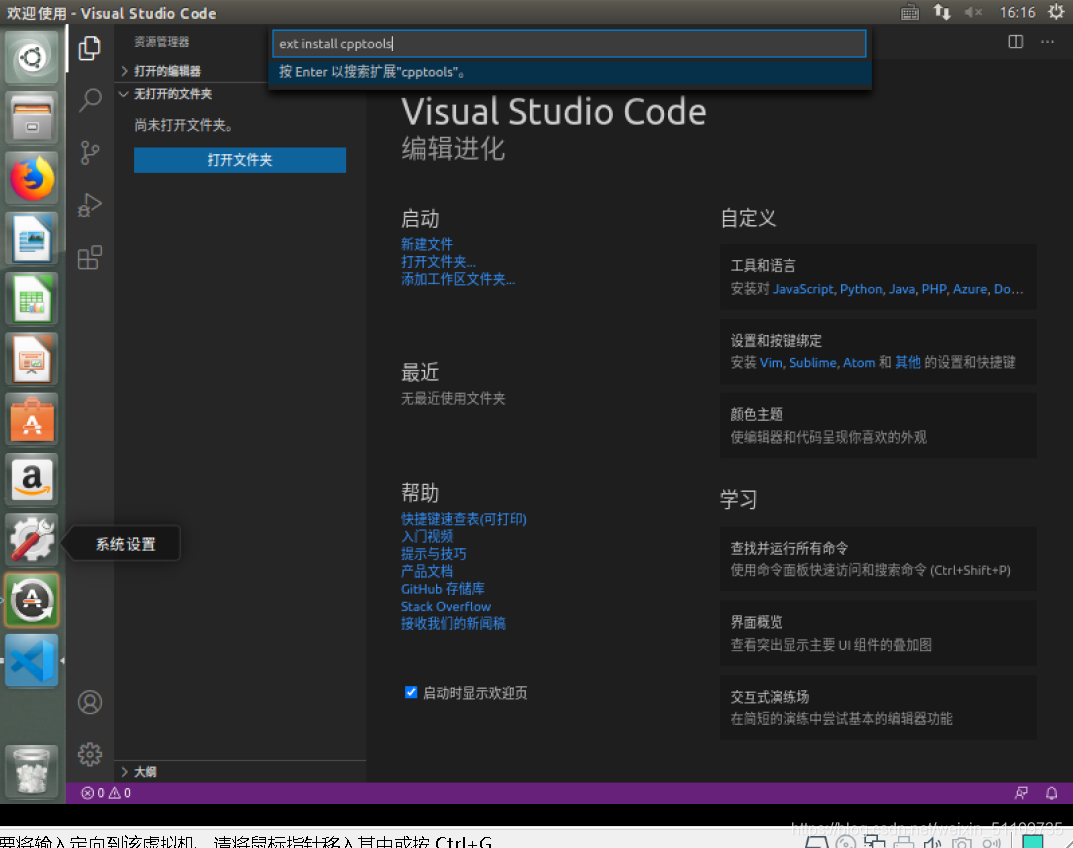Open the feedback icon in status bar

1021,793
